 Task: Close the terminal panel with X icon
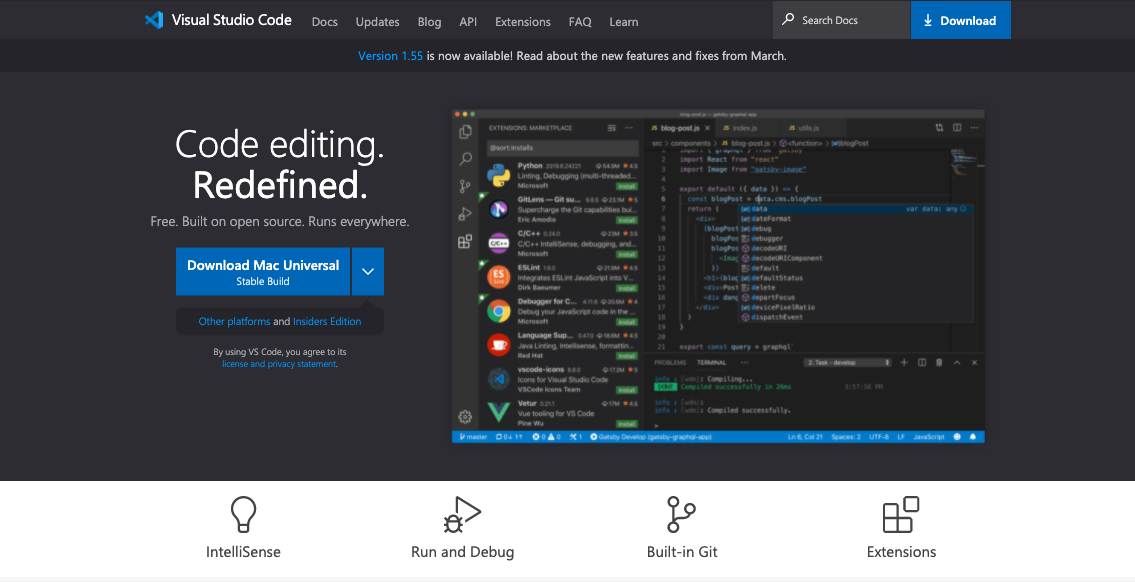click(x=974, y=363)
